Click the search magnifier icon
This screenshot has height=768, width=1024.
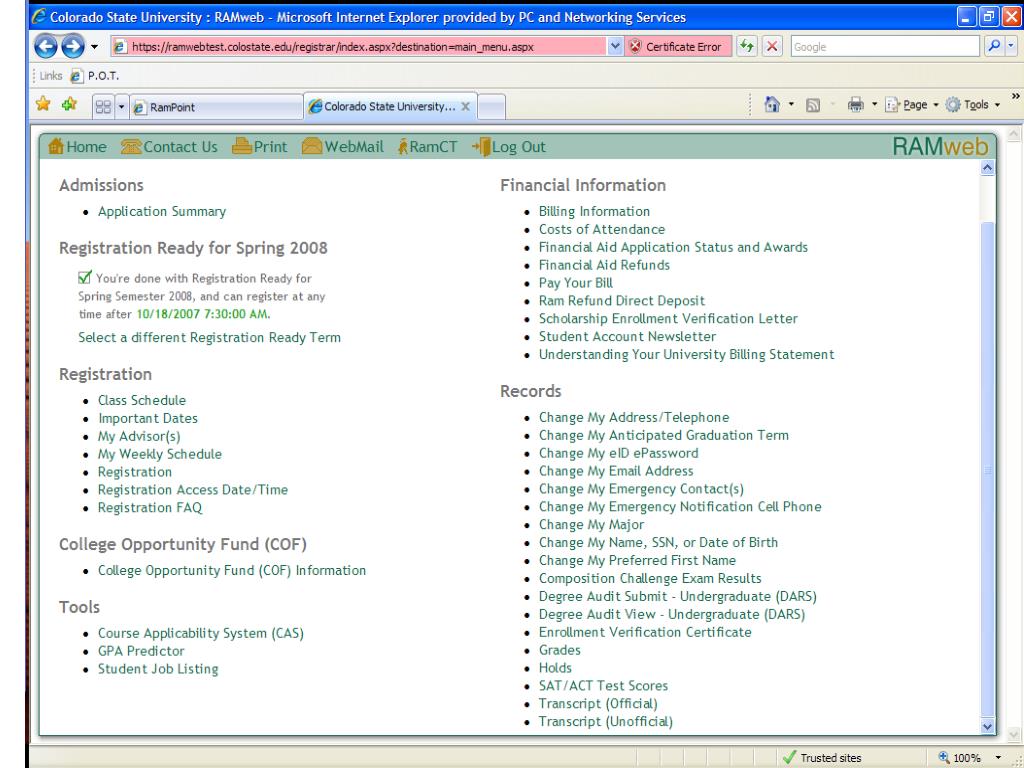coord(993,46)
